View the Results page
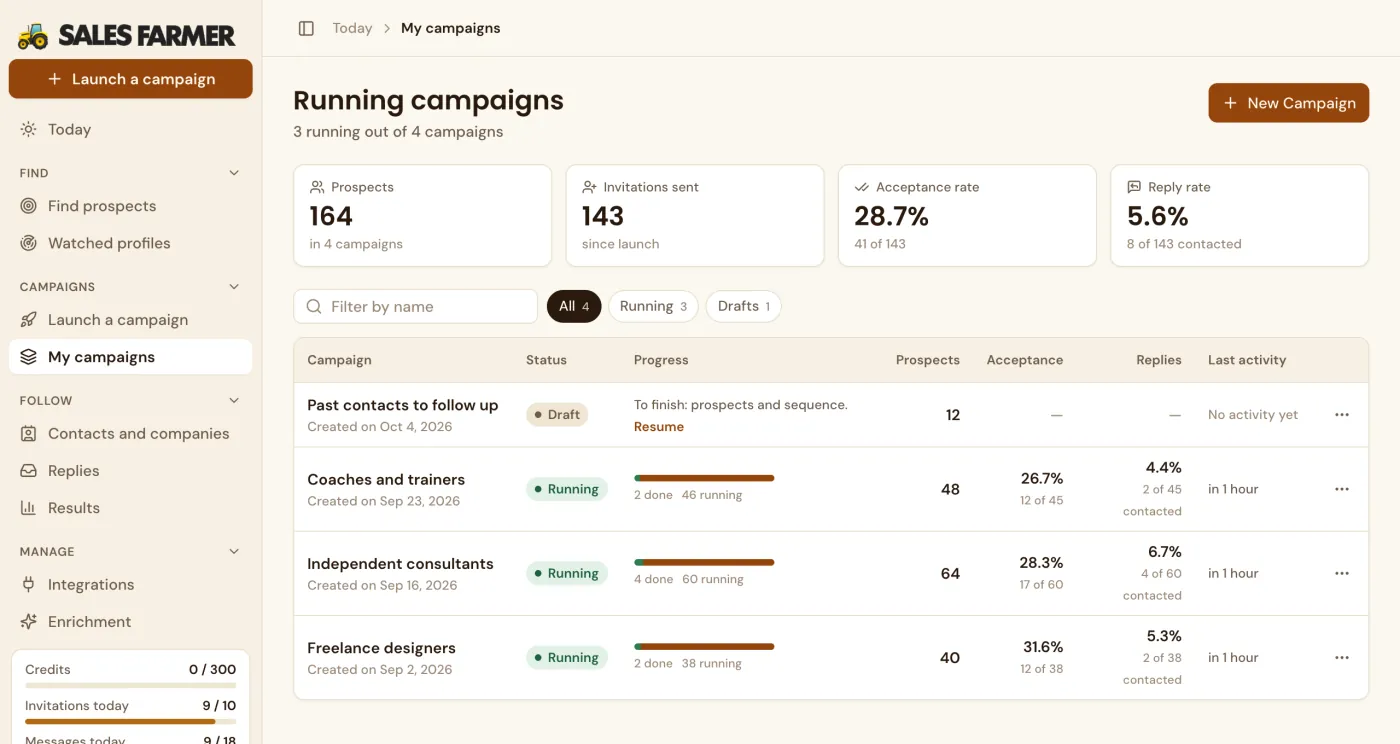Viewport: 1400px width, 744px height. click(130, 508)
